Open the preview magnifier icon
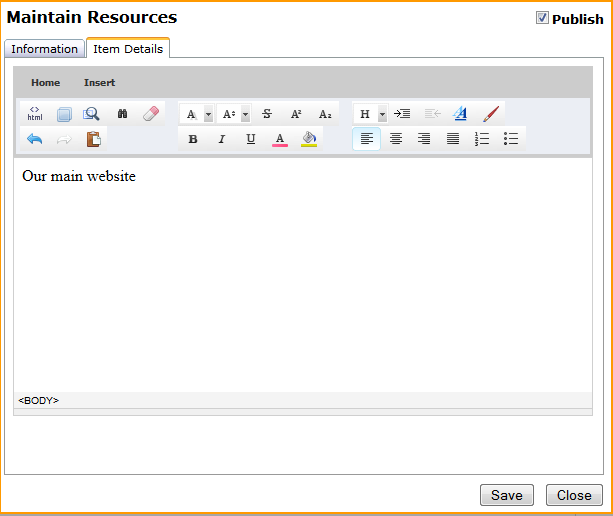Image resolution: width=613 pixels, height=516 pixels. 91,114
